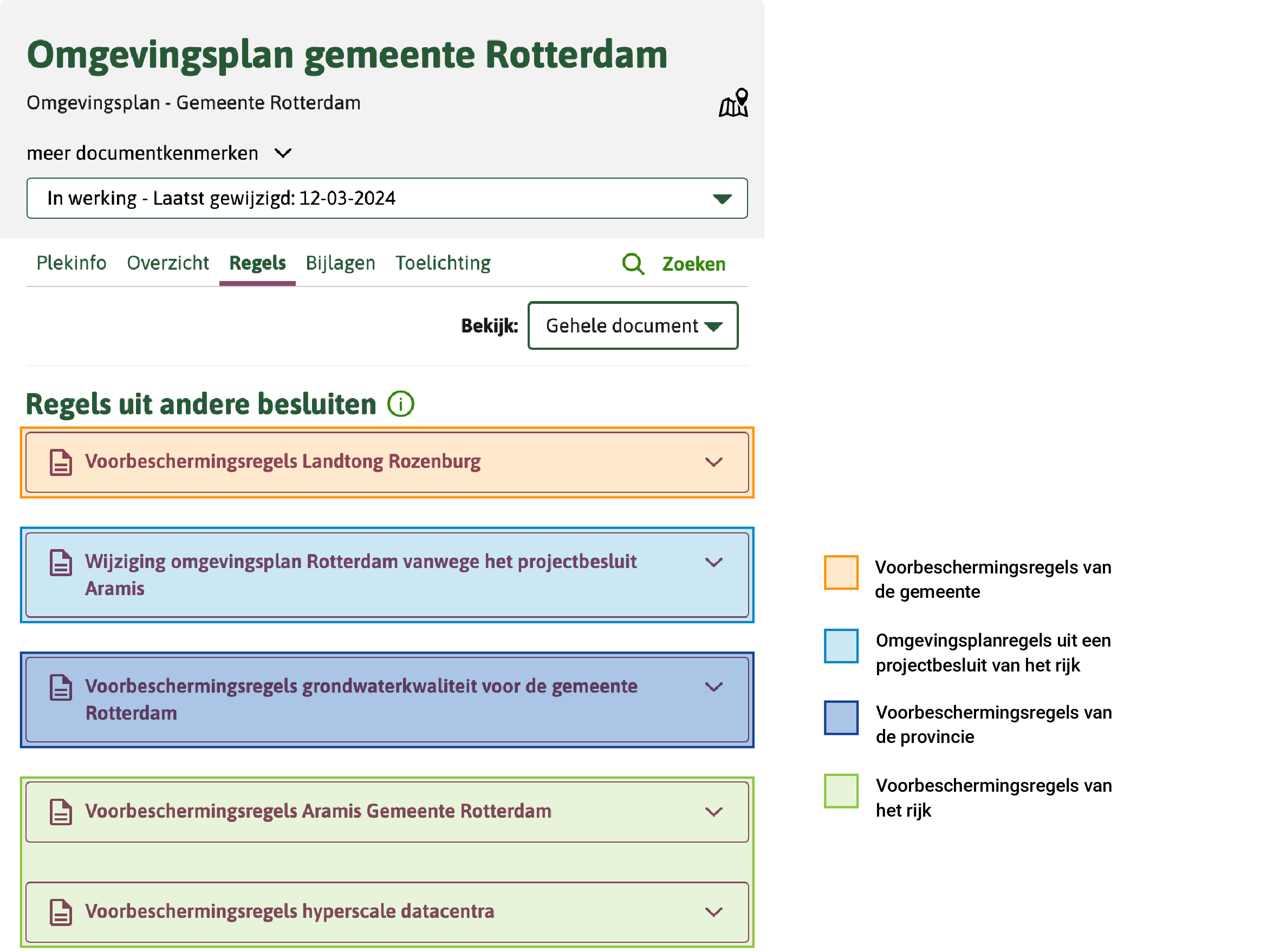
Task: Open the In werking version dropdown
Action: pyautogui.click(x=387, y=198)
